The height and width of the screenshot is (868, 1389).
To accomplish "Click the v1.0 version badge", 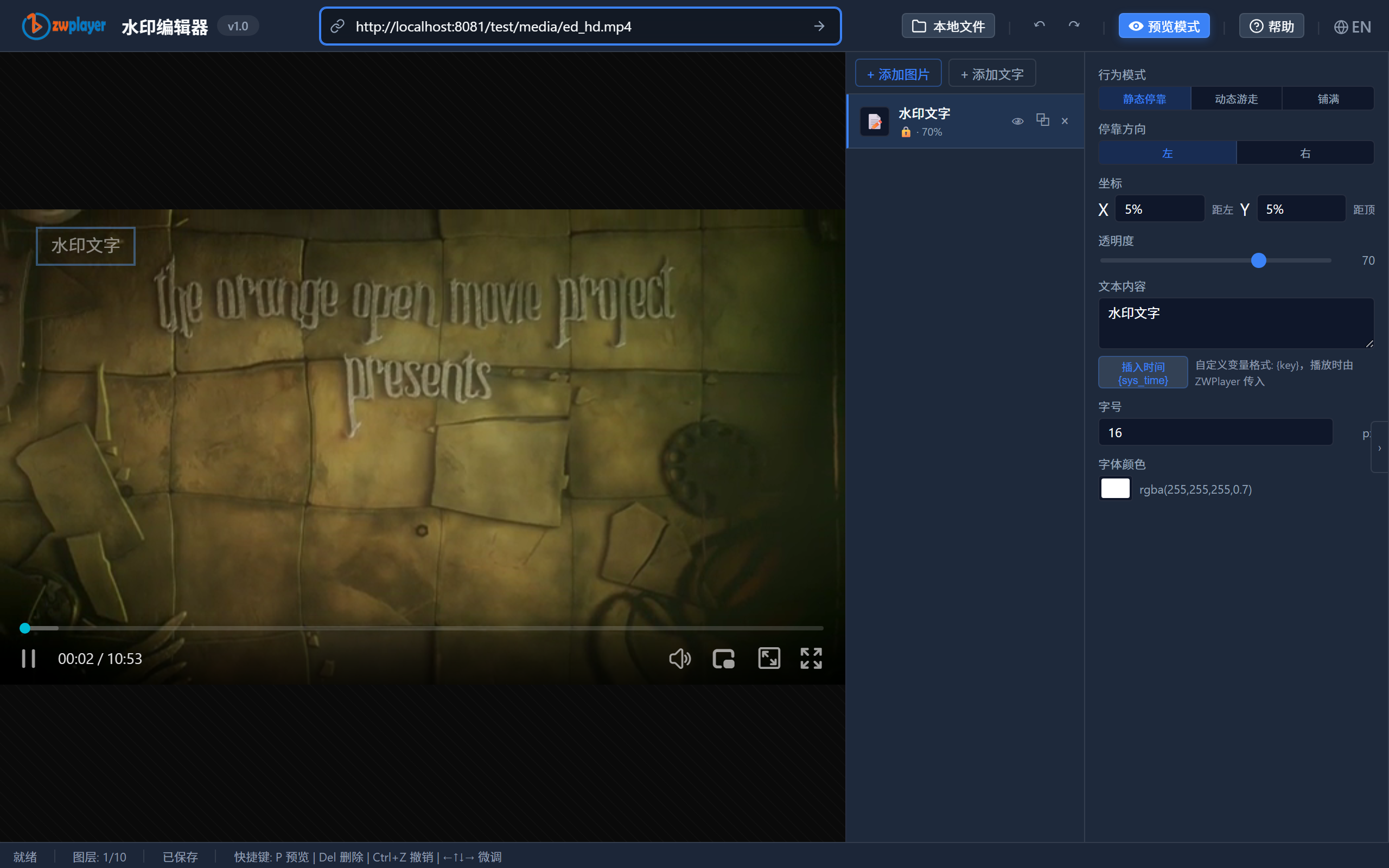I will click(x=238, y=27).
